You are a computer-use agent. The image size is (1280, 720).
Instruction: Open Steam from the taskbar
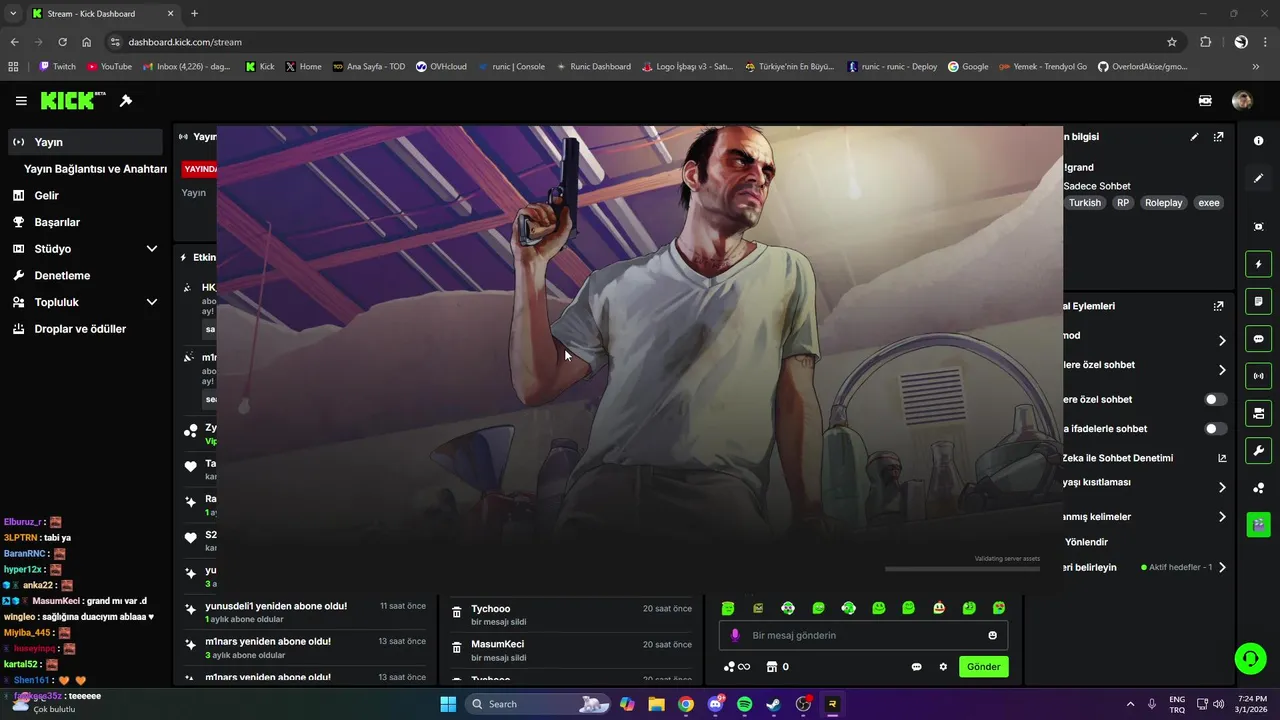pyautogui.click(x=773, y=704)
